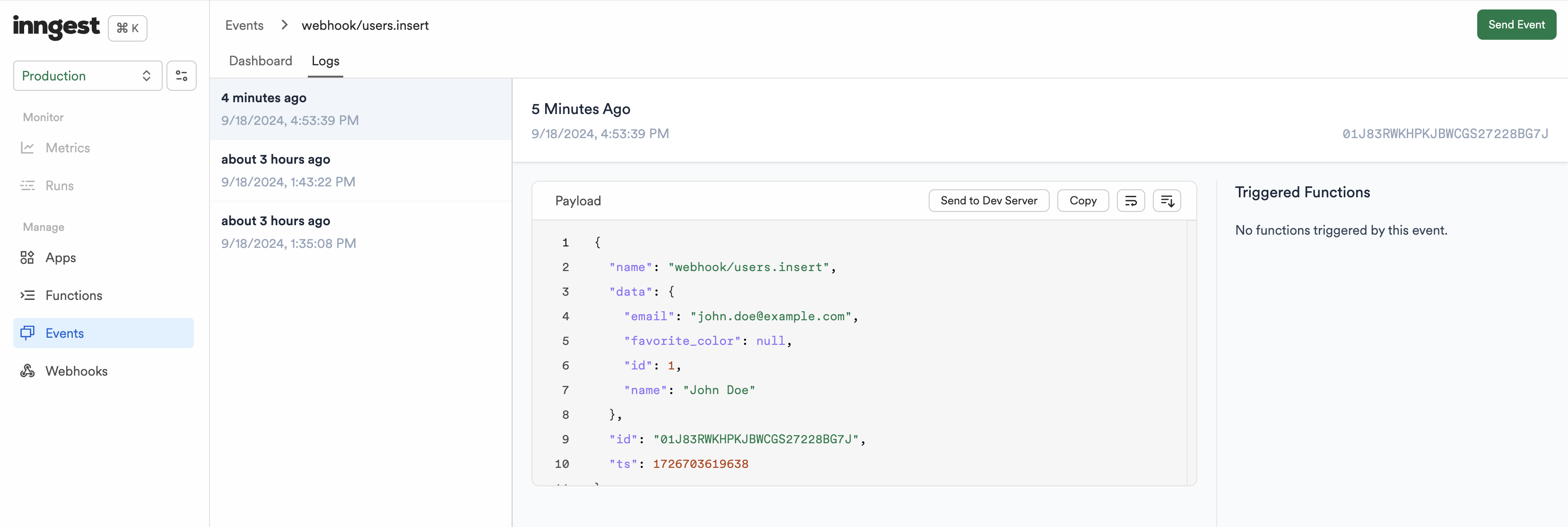Screen dimensions: 1568x527
Task: Click the Events icon in sidebar
Action: (x=27, y=333)
